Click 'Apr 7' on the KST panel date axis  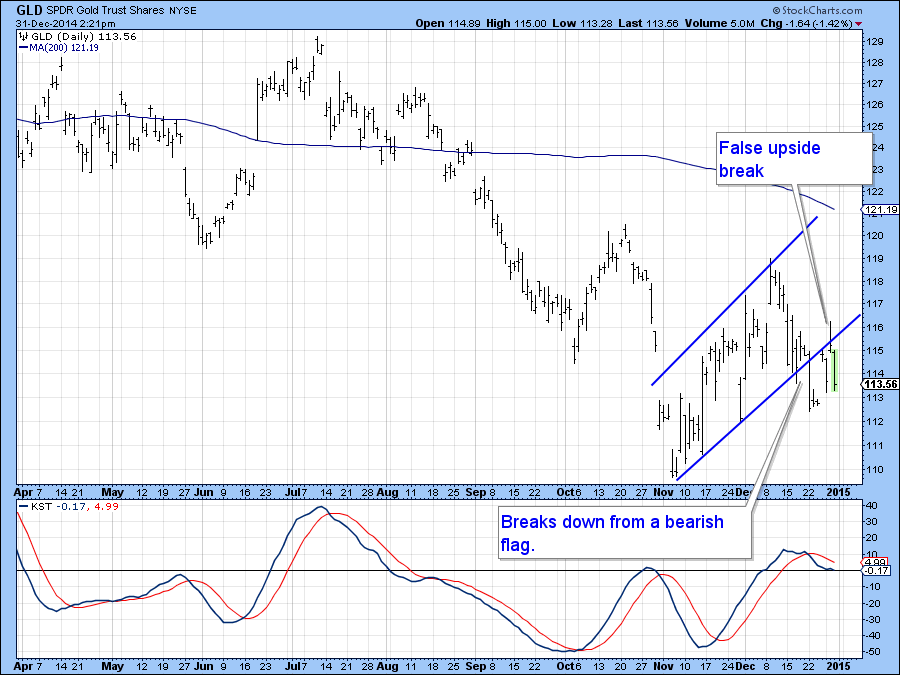[28, 666]
